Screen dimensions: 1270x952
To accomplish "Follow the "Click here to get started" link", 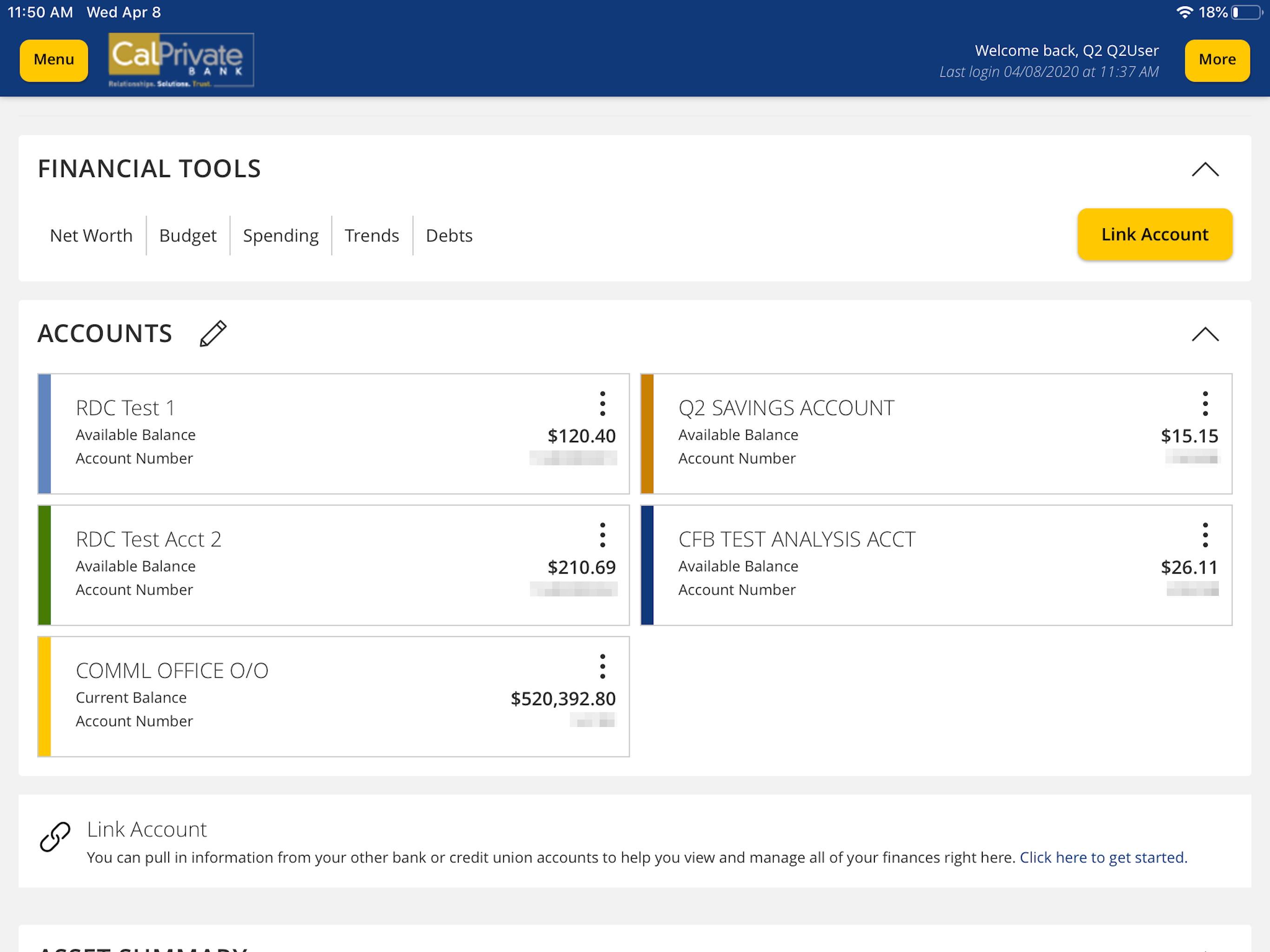I will (x=1103, y=857).
